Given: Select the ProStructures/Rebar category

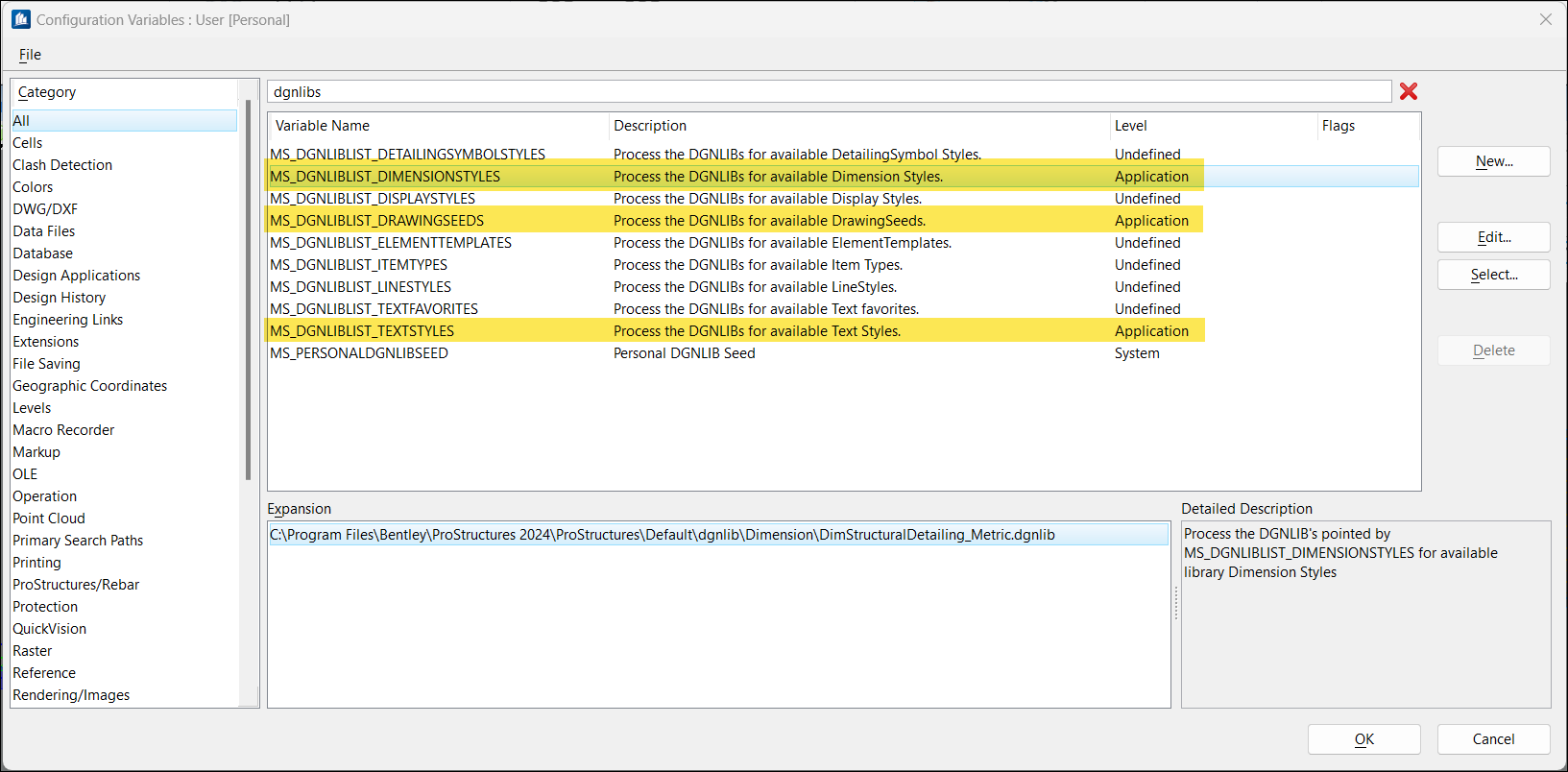Looking at the screenshot, I should 76,585.
